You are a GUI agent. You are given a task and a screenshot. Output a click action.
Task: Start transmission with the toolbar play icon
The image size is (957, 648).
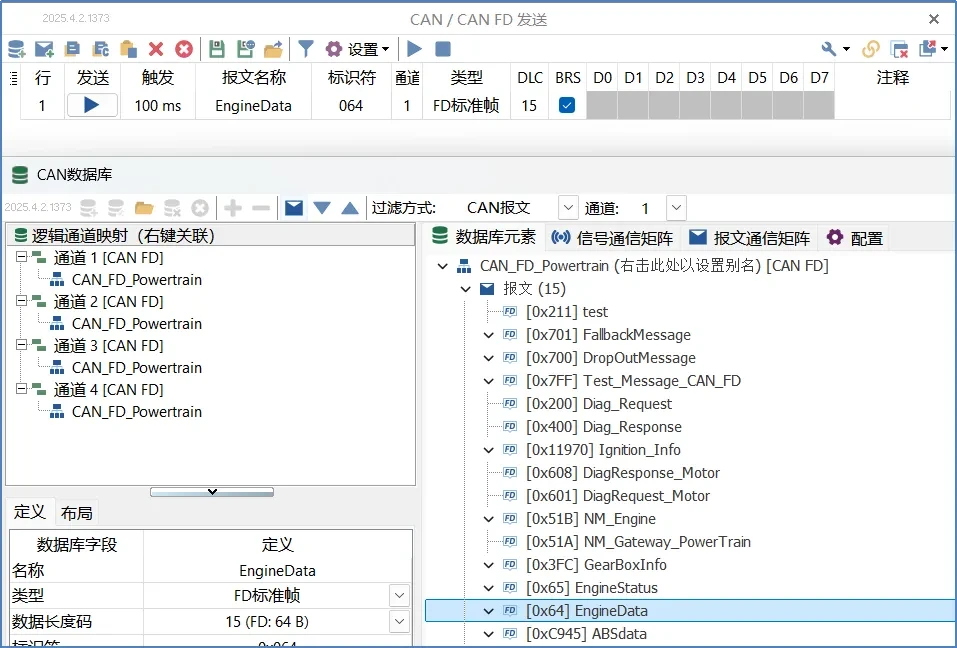[x=414, y=49]
